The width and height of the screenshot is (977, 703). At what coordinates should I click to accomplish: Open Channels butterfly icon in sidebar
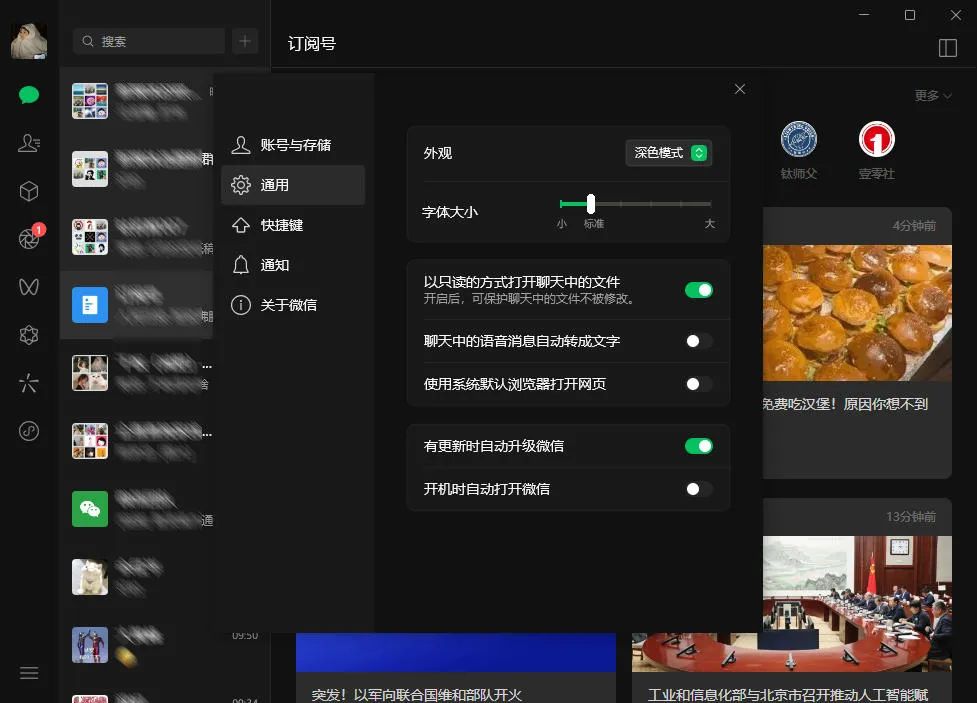[x=29, y=287]
